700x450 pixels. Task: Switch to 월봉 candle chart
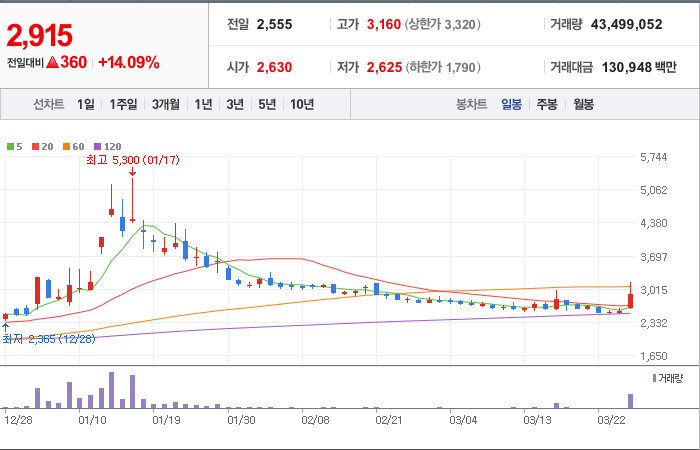pyautogui.click(x=583, y=104)
